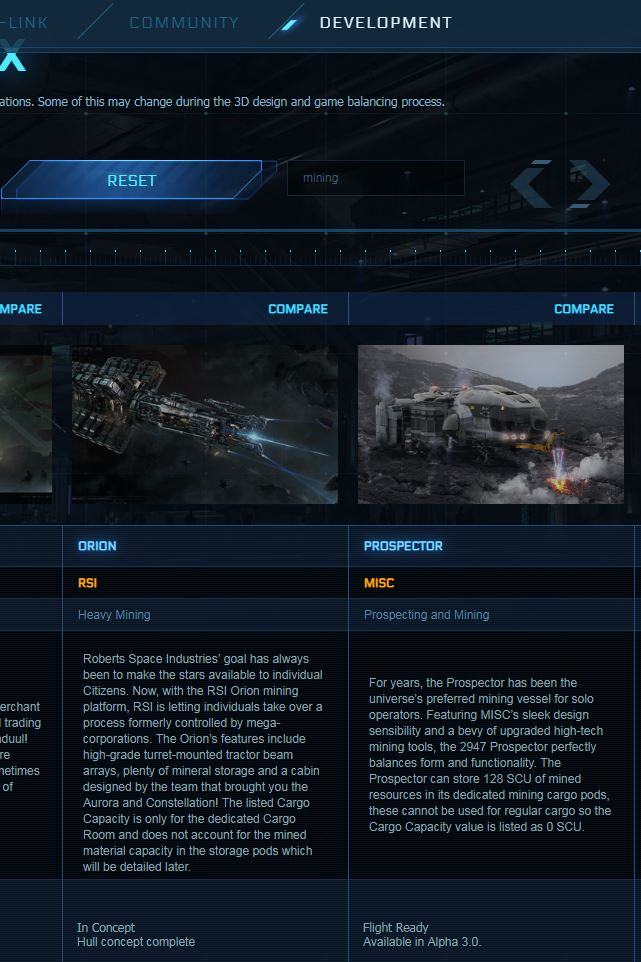Select the MISC manufacturer label
Screen dimensions: 641x962
click(x=379, y=583)
